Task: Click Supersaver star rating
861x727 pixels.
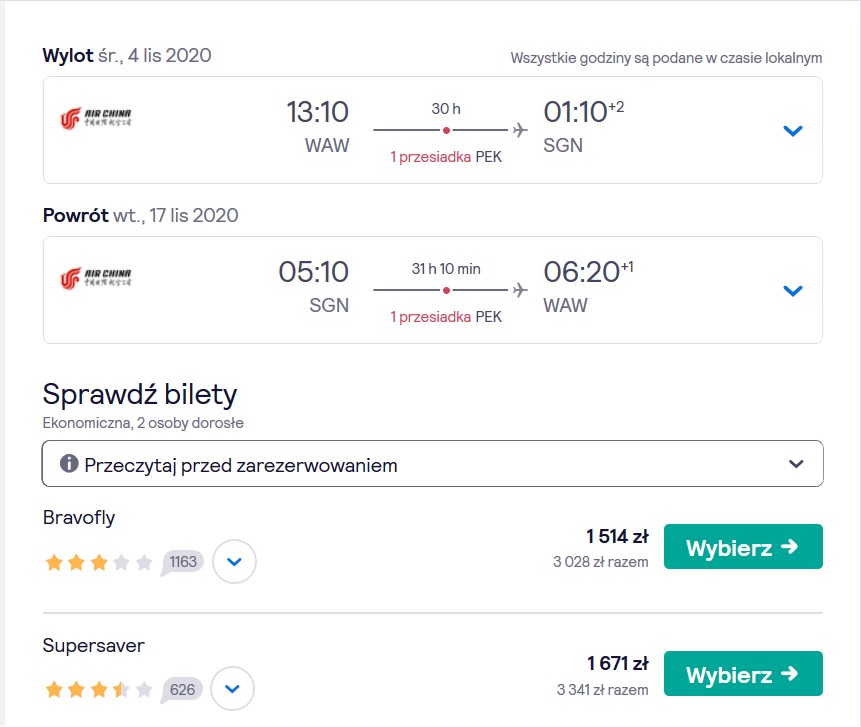Action: (99, 689)
